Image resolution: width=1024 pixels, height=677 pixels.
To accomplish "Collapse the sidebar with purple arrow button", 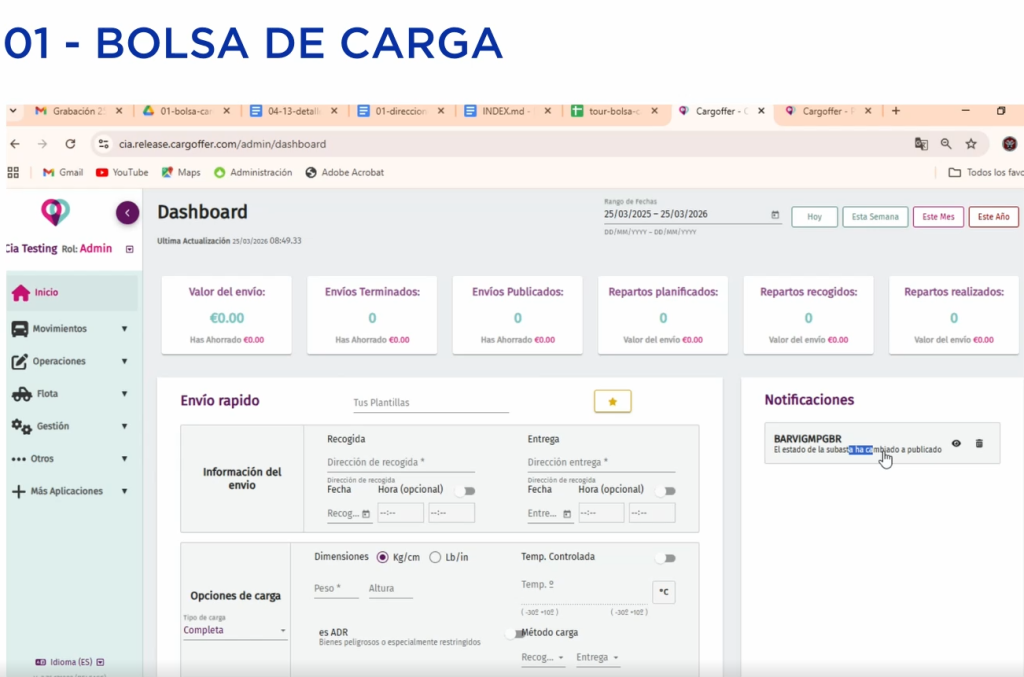I will click(127, 212).
